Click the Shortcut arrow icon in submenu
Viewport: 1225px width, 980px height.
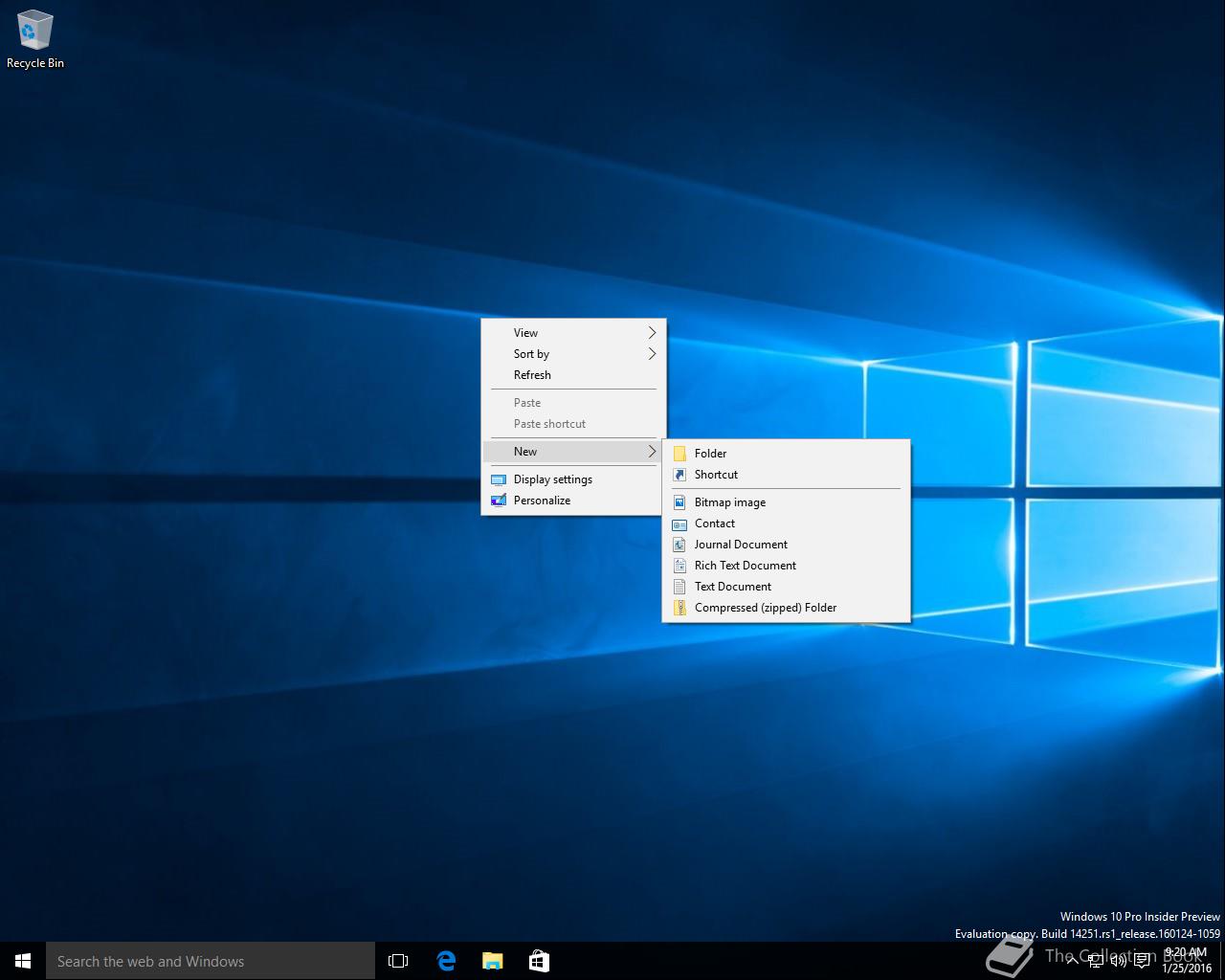tap(679, 475)
